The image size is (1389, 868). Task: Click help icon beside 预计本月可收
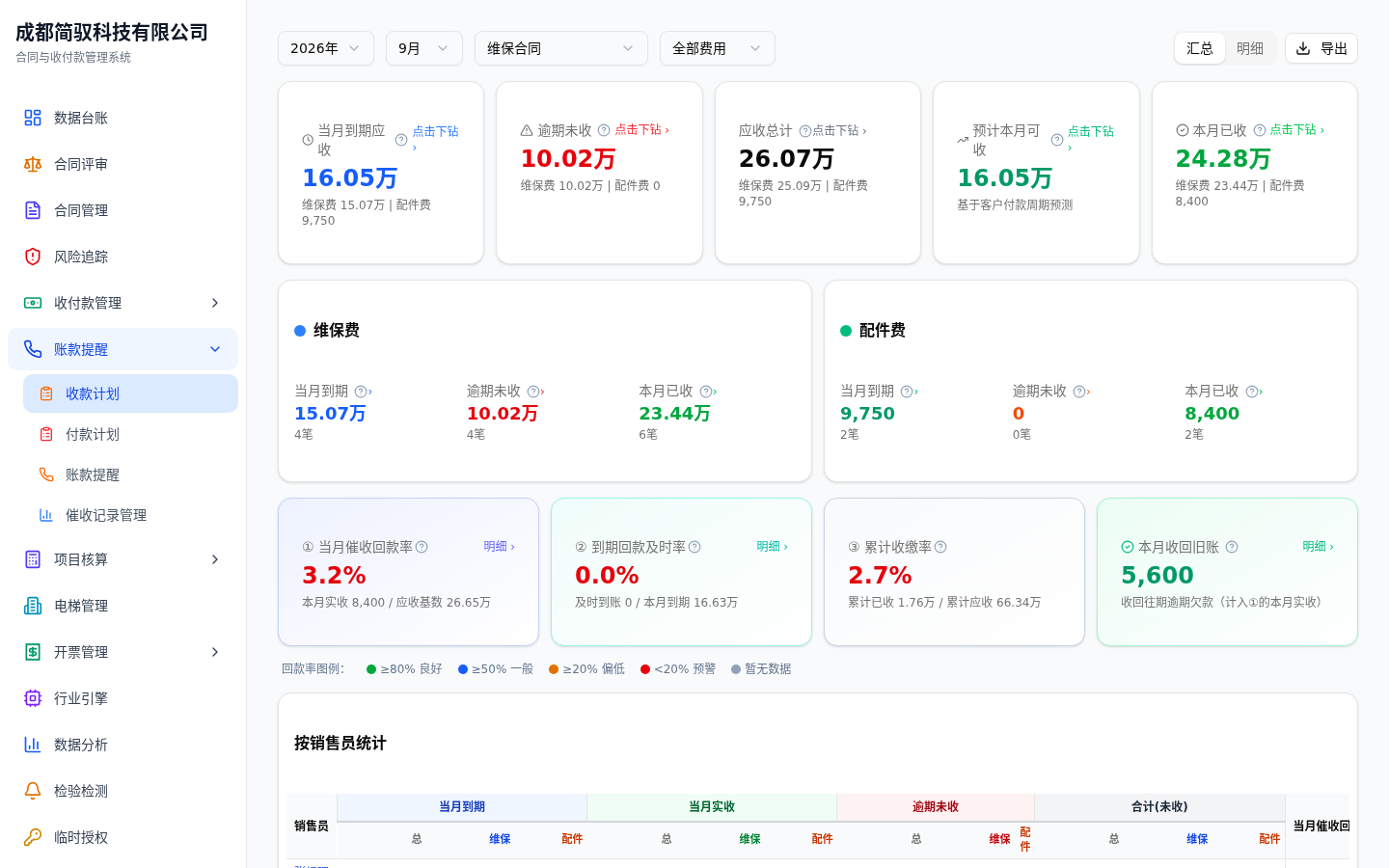(x=1057, y=140)
